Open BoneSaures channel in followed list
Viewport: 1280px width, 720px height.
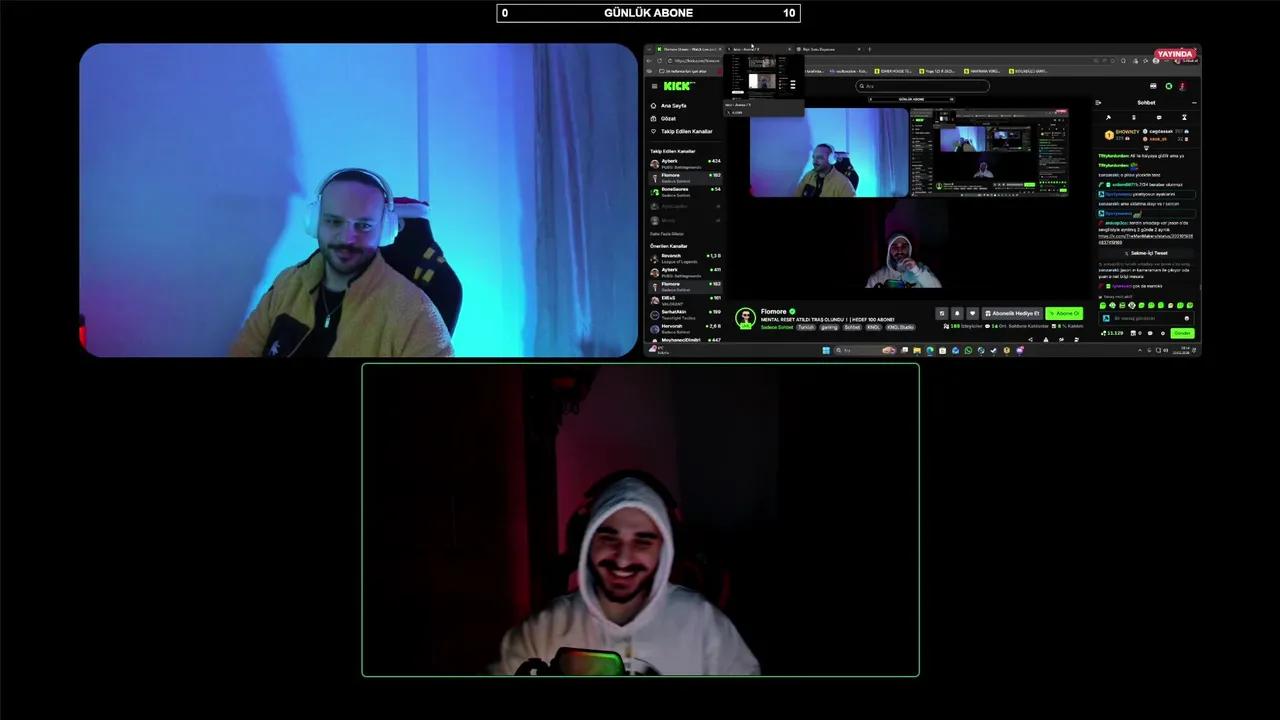point(684,192)
